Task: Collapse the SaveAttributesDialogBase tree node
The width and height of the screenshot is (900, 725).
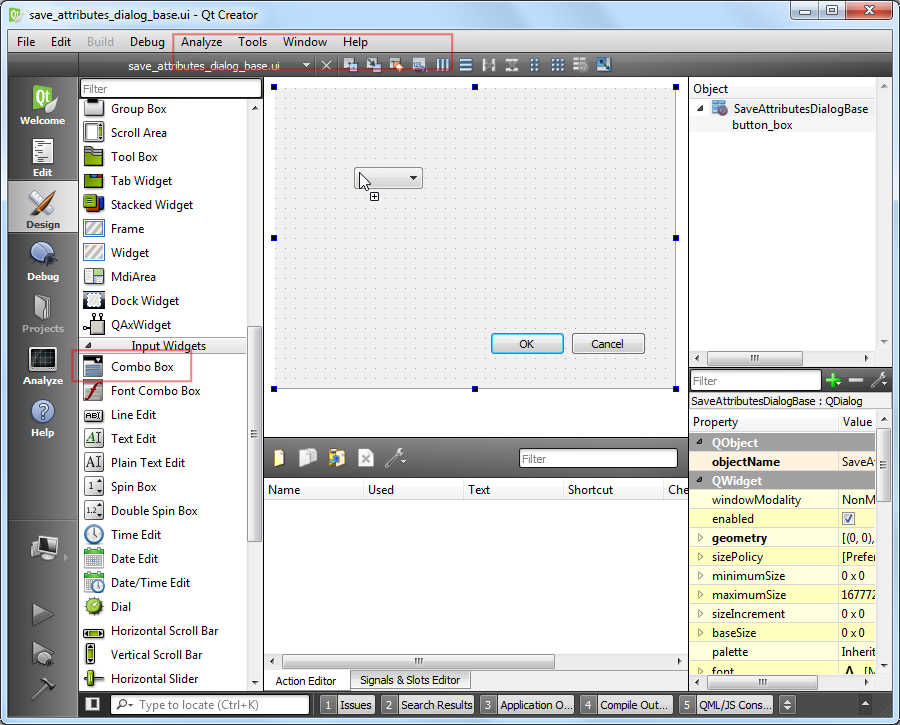Action: tap(700, 108)
